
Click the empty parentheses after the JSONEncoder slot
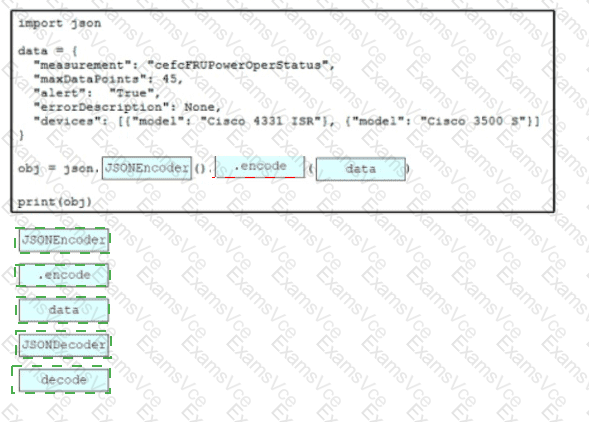(199, 168)
